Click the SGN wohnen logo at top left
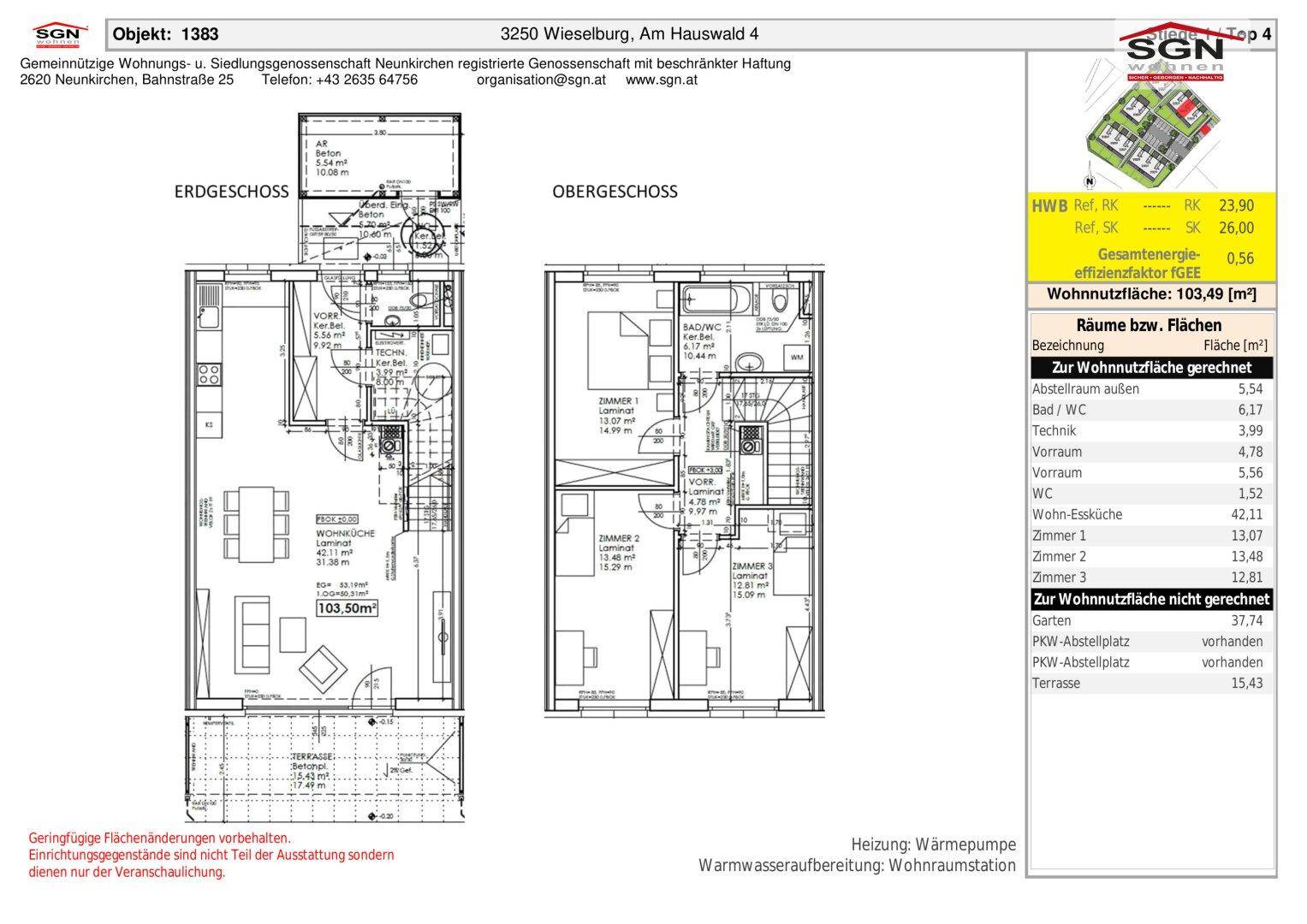Viewport: 1307px width, 924px height. [60, 35]
